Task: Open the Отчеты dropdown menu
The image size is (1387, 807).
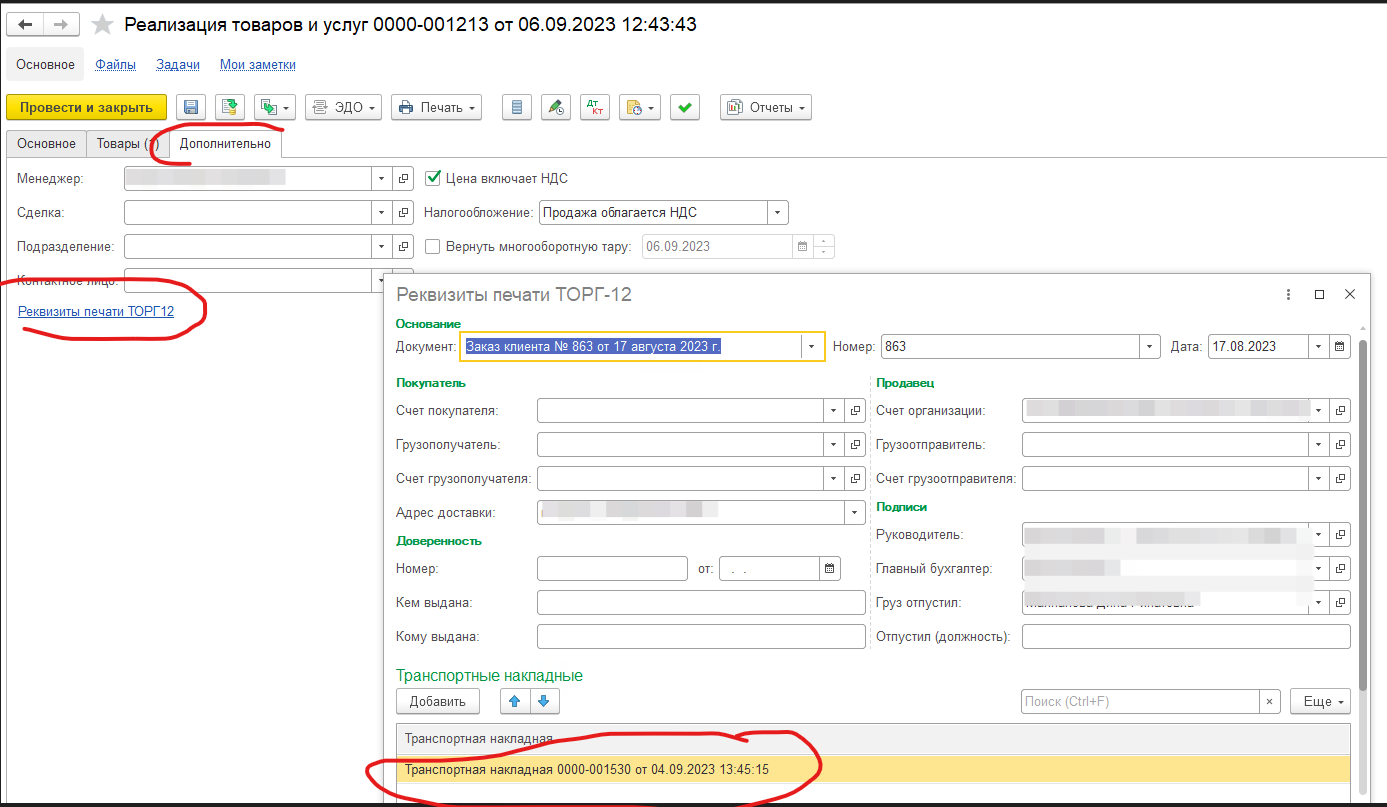Action: point(765,108)
